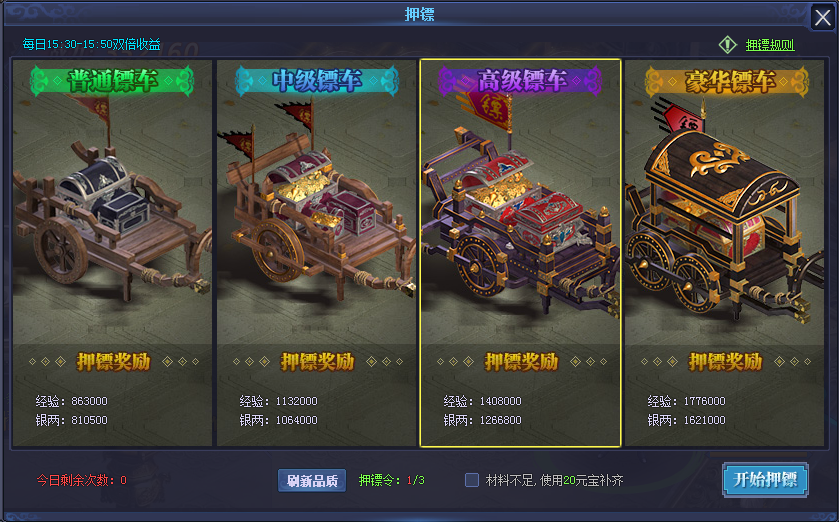Open the 押镖规则 link

(x=770, y=45)
